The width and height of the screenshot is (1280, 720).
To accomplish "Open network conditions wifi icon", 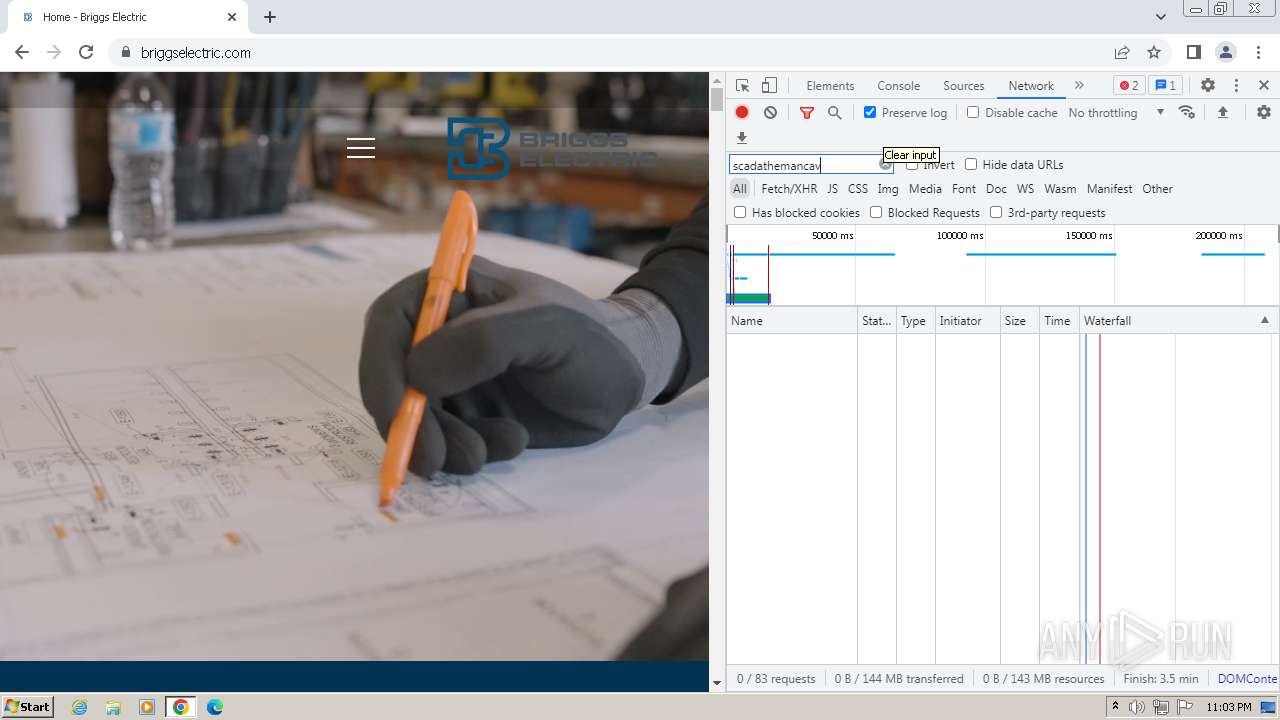I will coord(1187,112).
